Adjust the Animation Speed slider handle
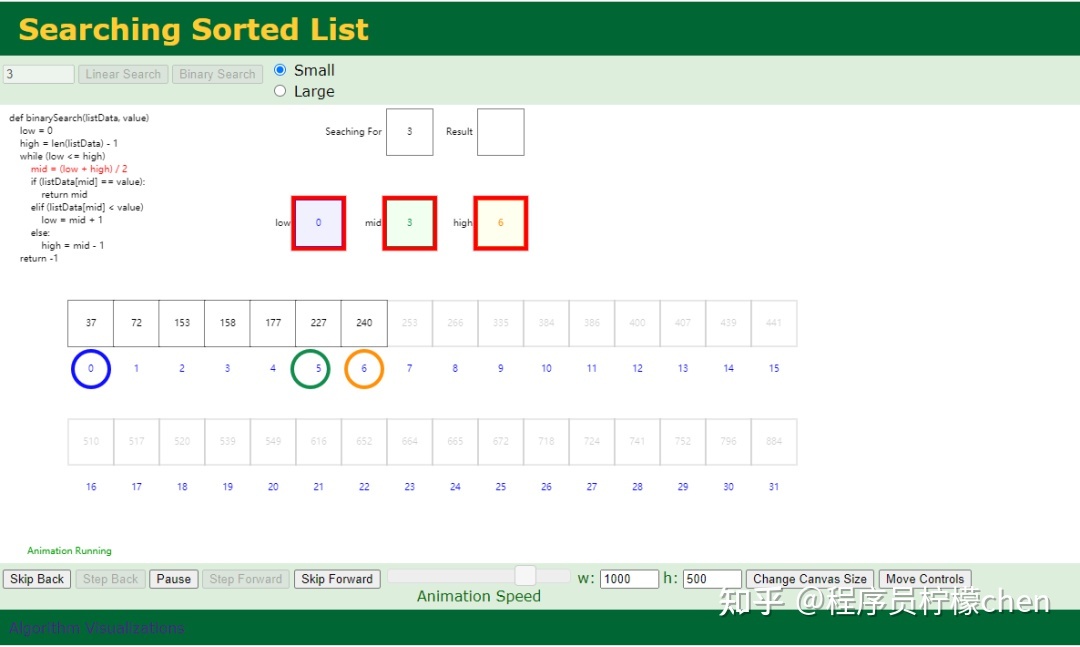The image size is (1080, 647). click(x=526, y=575)
